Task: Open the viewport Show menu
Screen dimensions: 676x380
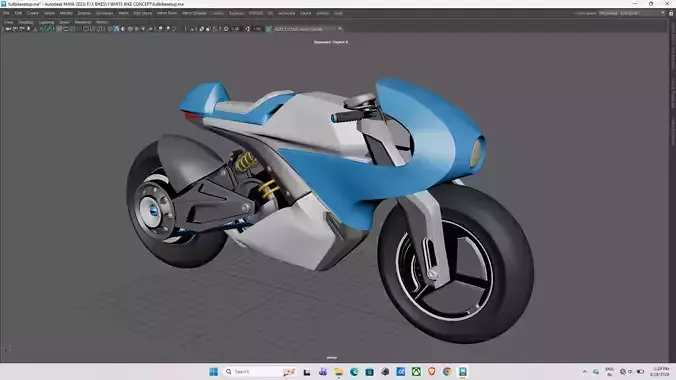Action: click(64, 22)
